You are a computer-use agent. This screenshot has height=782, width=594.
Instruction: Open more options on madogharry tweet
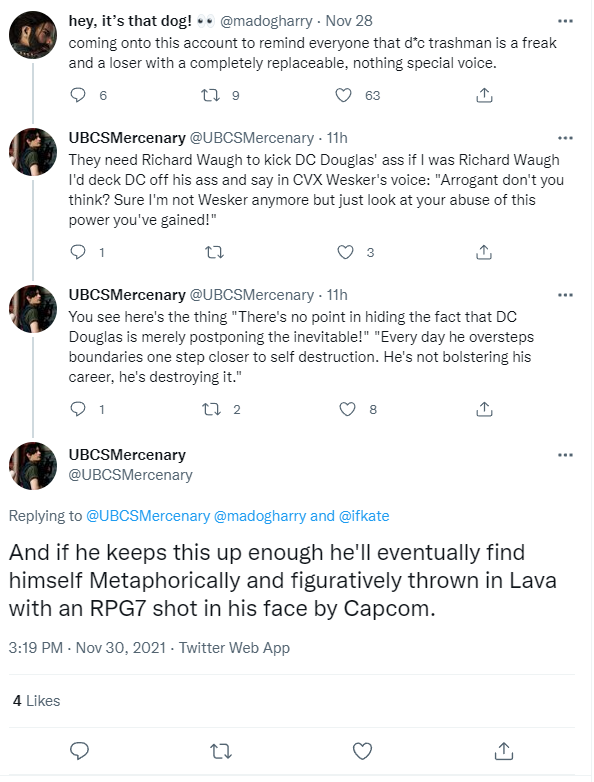[565, 21]
